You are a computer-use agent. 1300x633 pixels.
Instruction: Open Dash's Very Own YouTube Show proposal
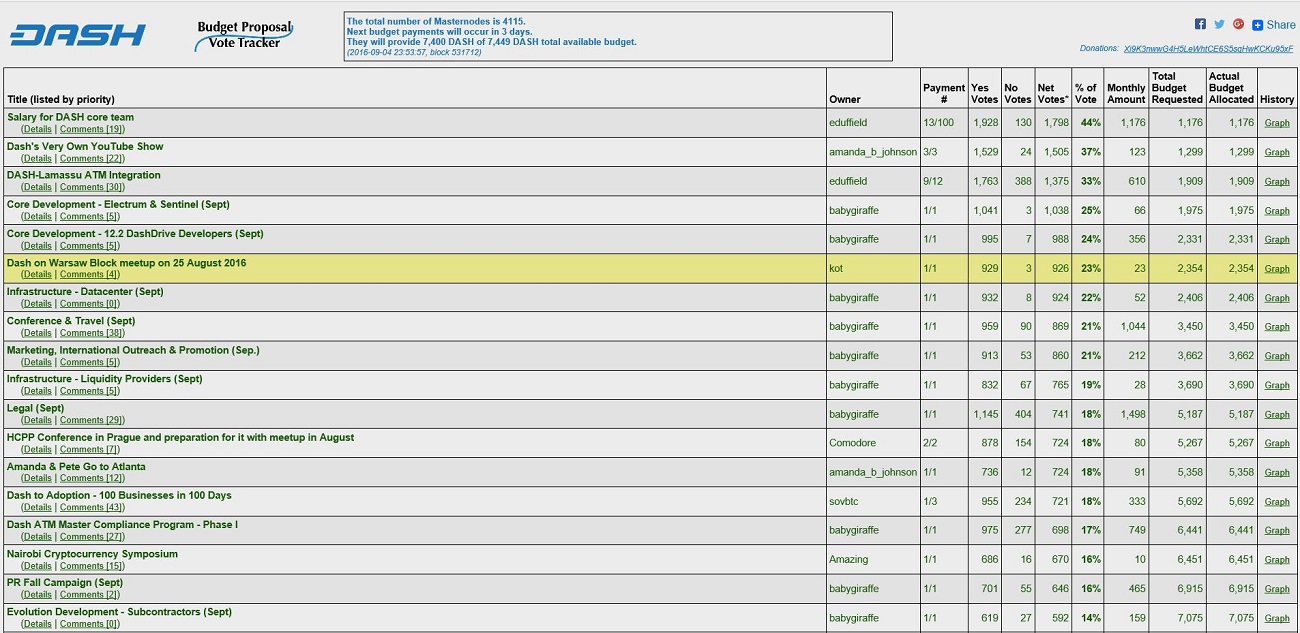[x=85, y=146]
